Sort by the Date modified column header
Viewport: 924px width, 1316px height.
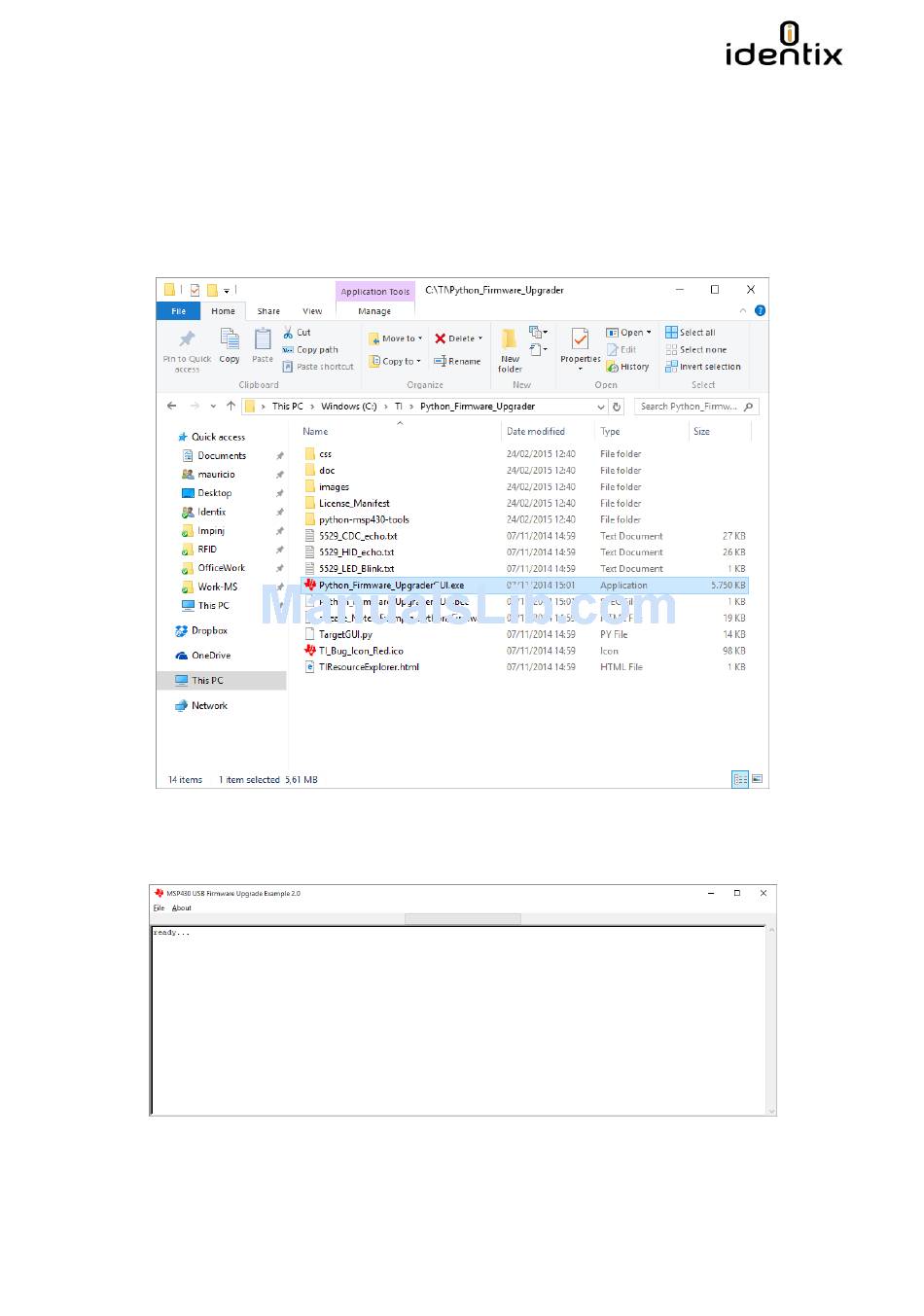[x=536, y=432]
